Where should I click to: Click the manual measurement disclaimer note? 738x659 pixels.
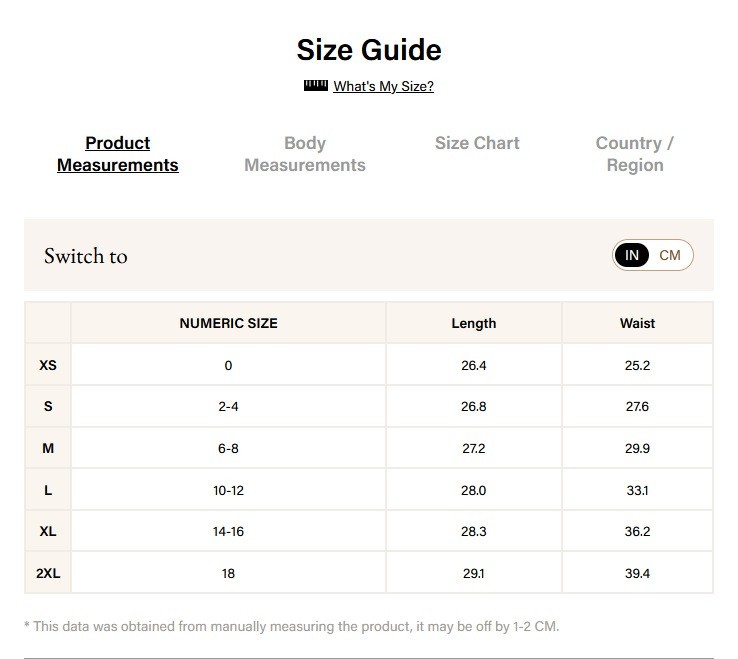pyautogui.click(x=291, y=627)
